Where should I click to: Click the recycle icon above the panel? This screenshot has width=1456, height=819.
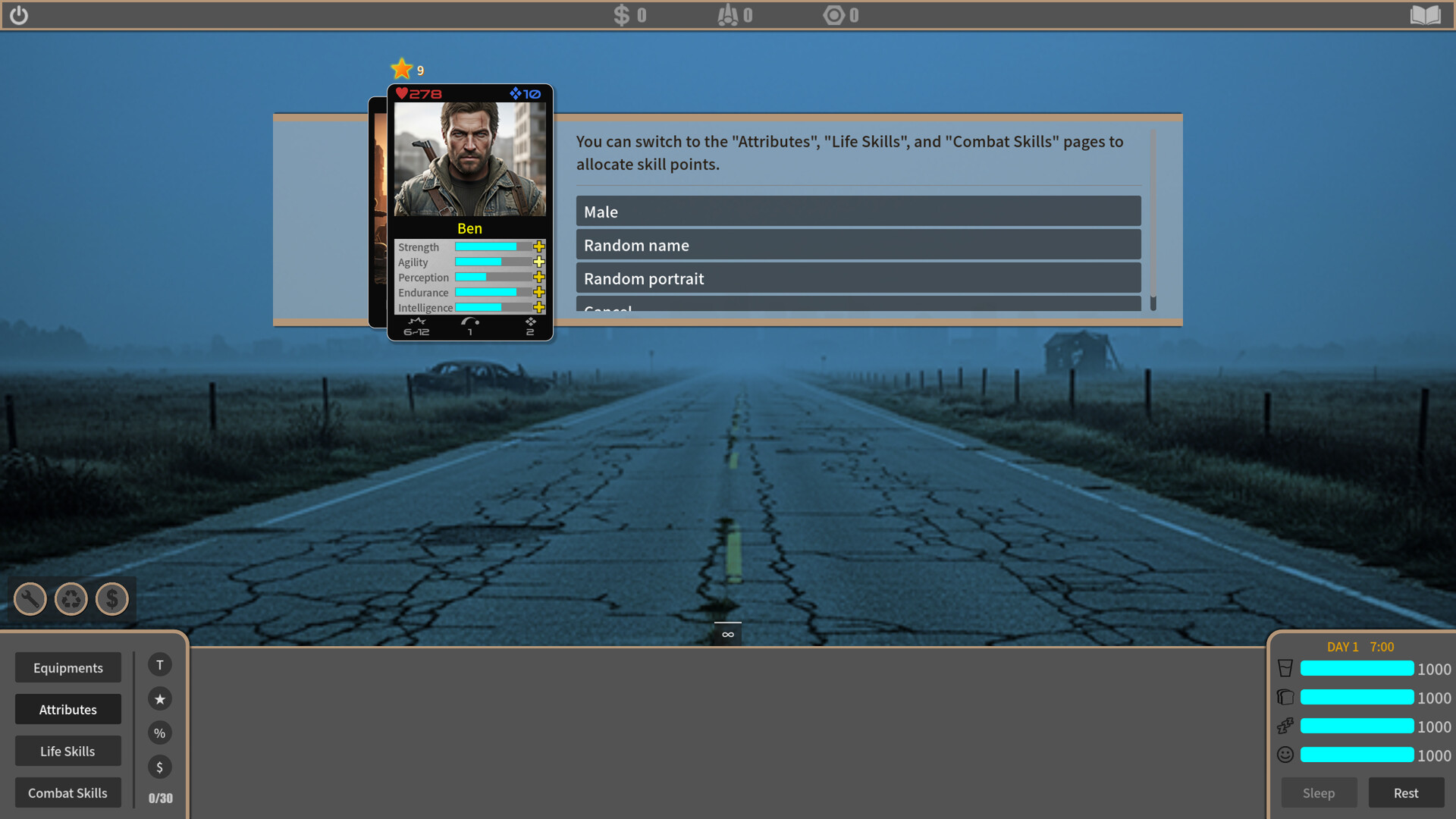click(71, 598)
